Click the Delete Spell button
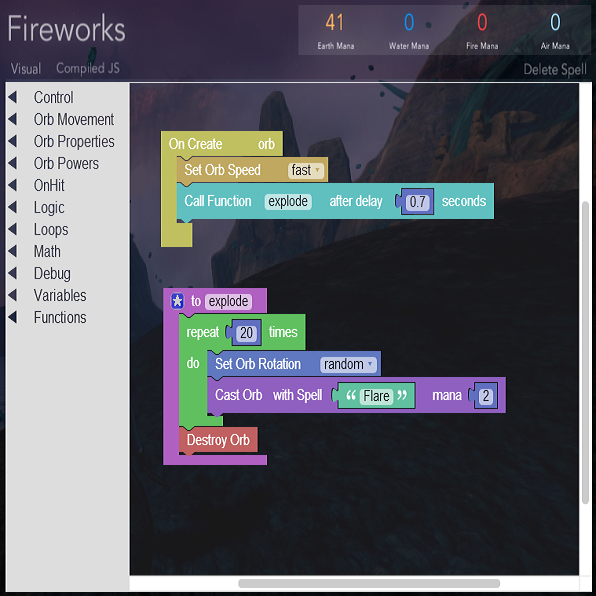Screen dimensions: 596x596 coord(555,69)
